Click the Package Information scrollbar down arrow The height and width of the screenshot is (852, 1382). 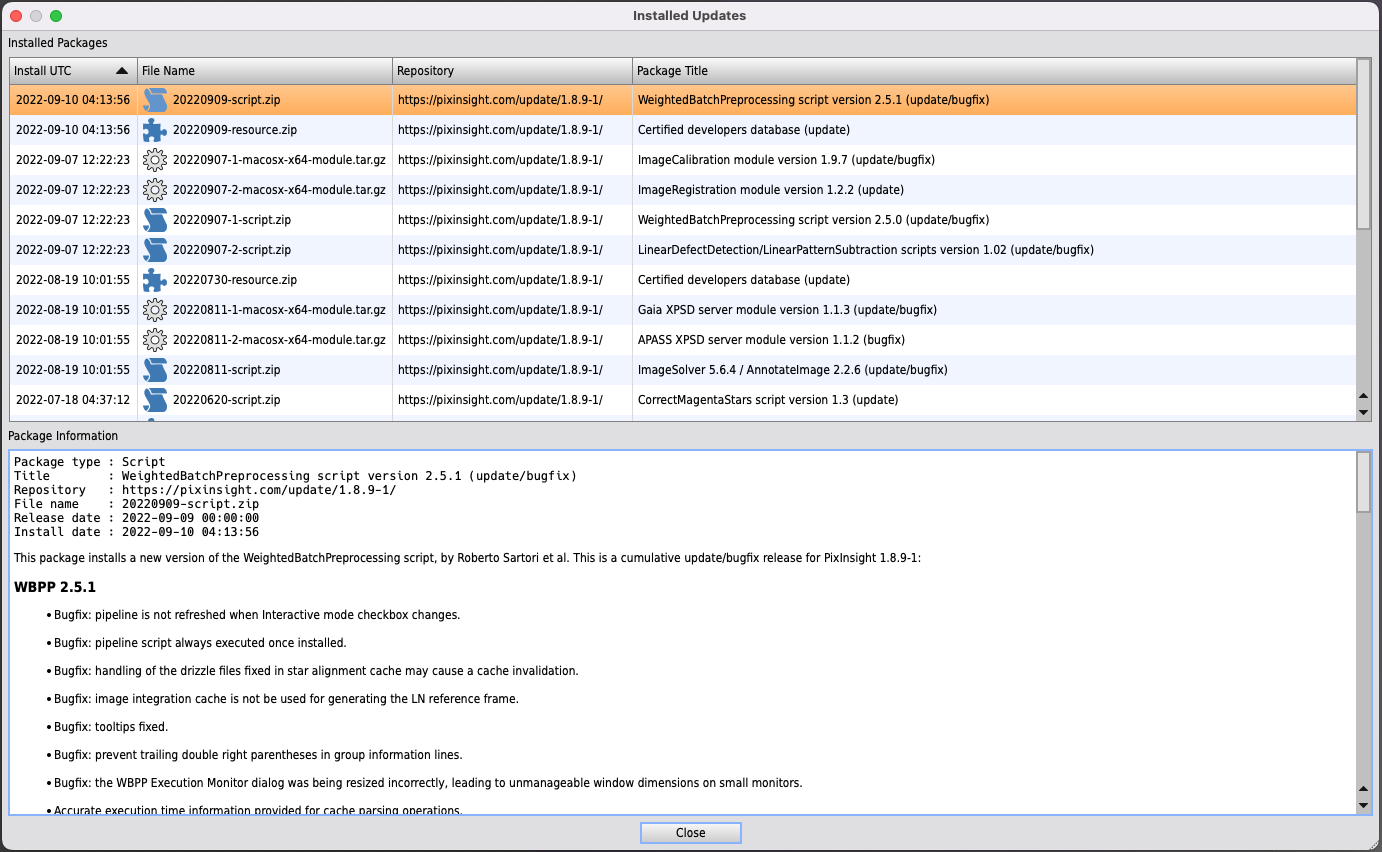1364,805
